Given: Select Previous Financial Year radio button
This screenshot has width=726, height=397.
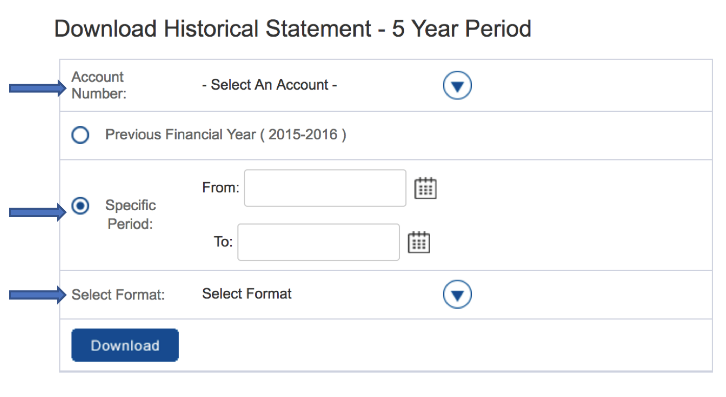Looking at the screenshot, I should pos(80,135).
